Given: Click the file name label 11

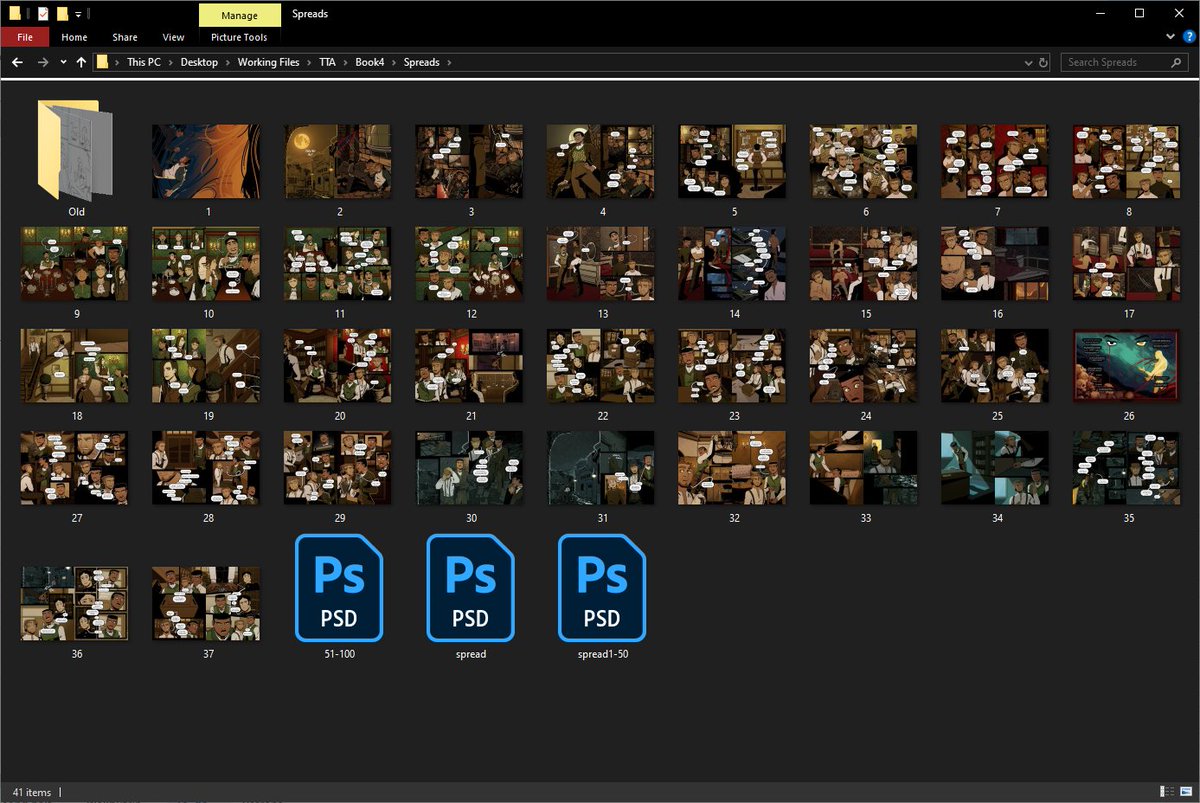Looking at the screenshot, I should 339,314.
